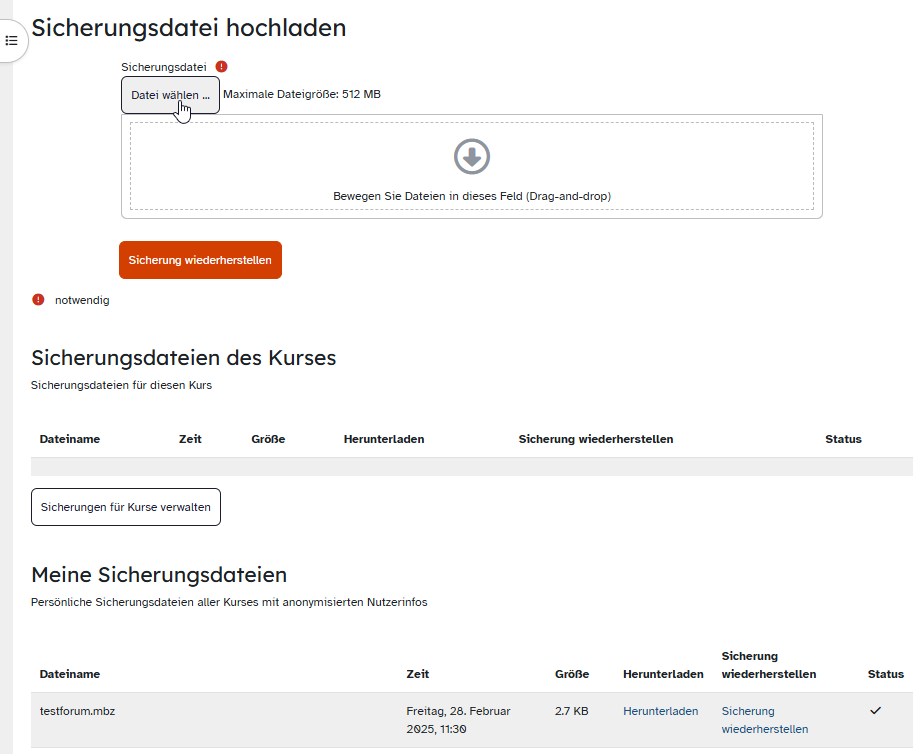Restore testforum.mbz via Sicherung wiederherstellen link
Image resolution: width=920 pixels, height=754 pixels.
(765, 720)
